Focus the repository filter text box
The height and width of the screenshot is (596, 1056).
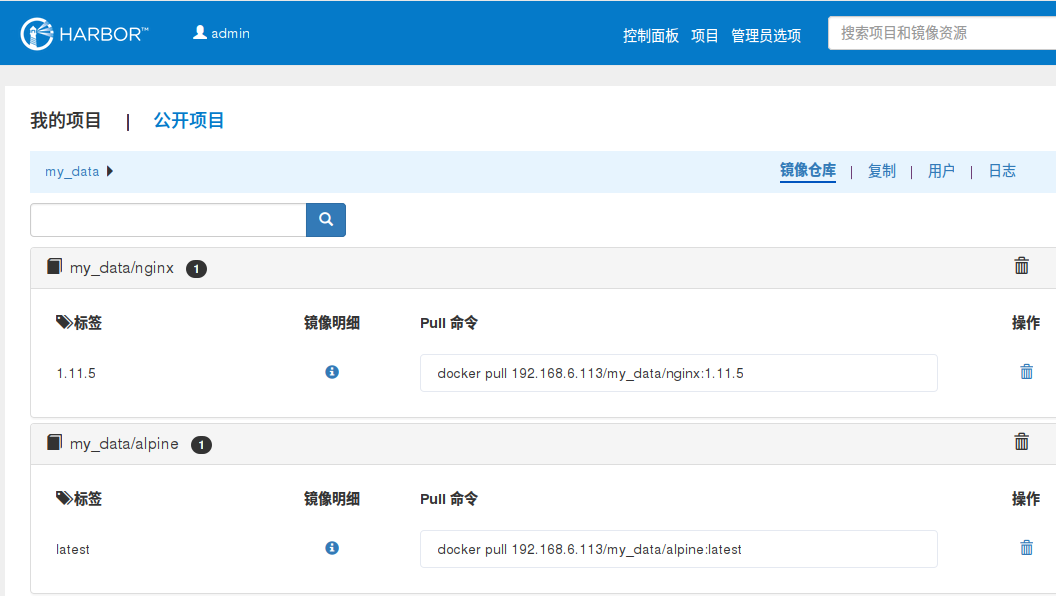pyautogui.click(x=168, y=220)
